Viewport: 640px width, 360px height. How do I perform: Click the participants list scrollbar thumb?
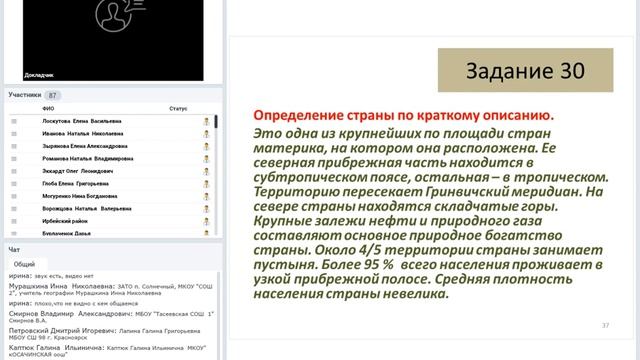(x=216, y=122)
